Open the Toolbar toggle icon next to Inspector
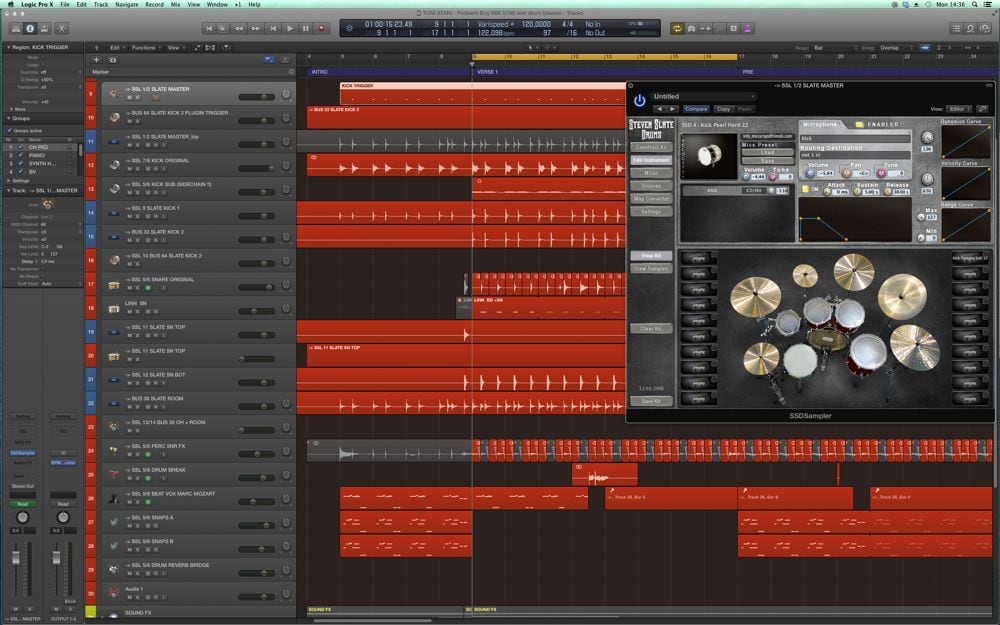Image resolution: width=1000 pixels, height=625 pixels. click(44, 28)
